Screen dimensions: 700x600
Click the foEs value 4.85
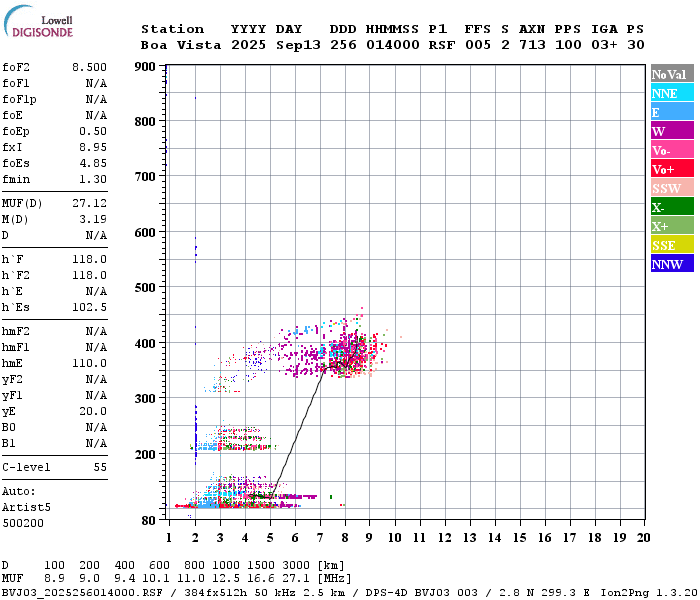[93, 163]
